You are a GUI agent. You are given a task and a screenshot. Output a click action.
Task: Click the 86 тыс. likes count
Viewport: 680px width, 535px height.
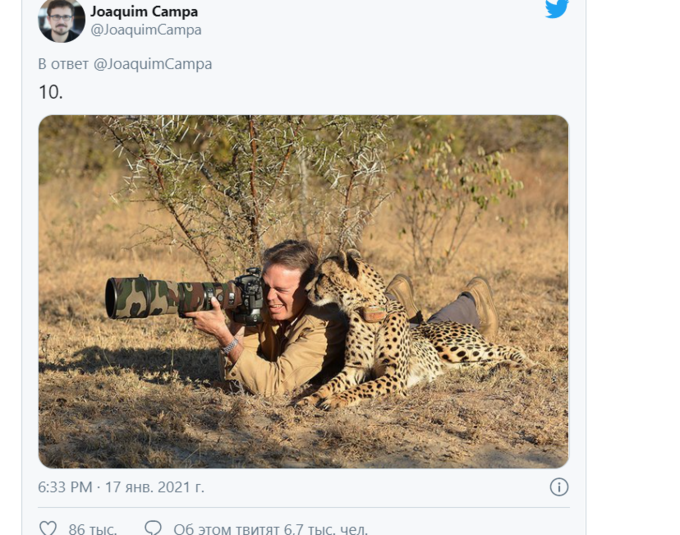coord(93,528)
